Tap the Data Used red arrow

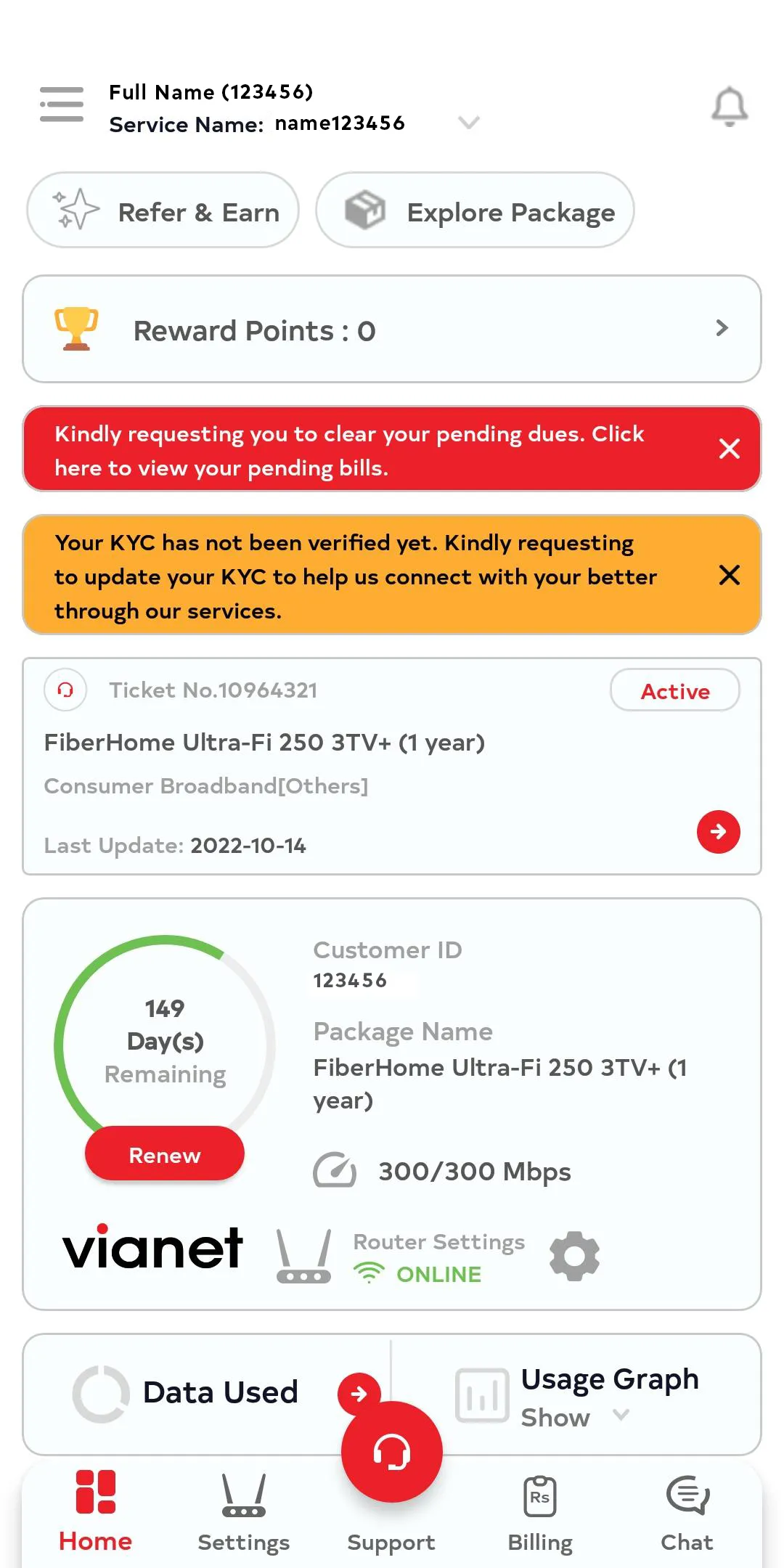(x=359, y=1393)
